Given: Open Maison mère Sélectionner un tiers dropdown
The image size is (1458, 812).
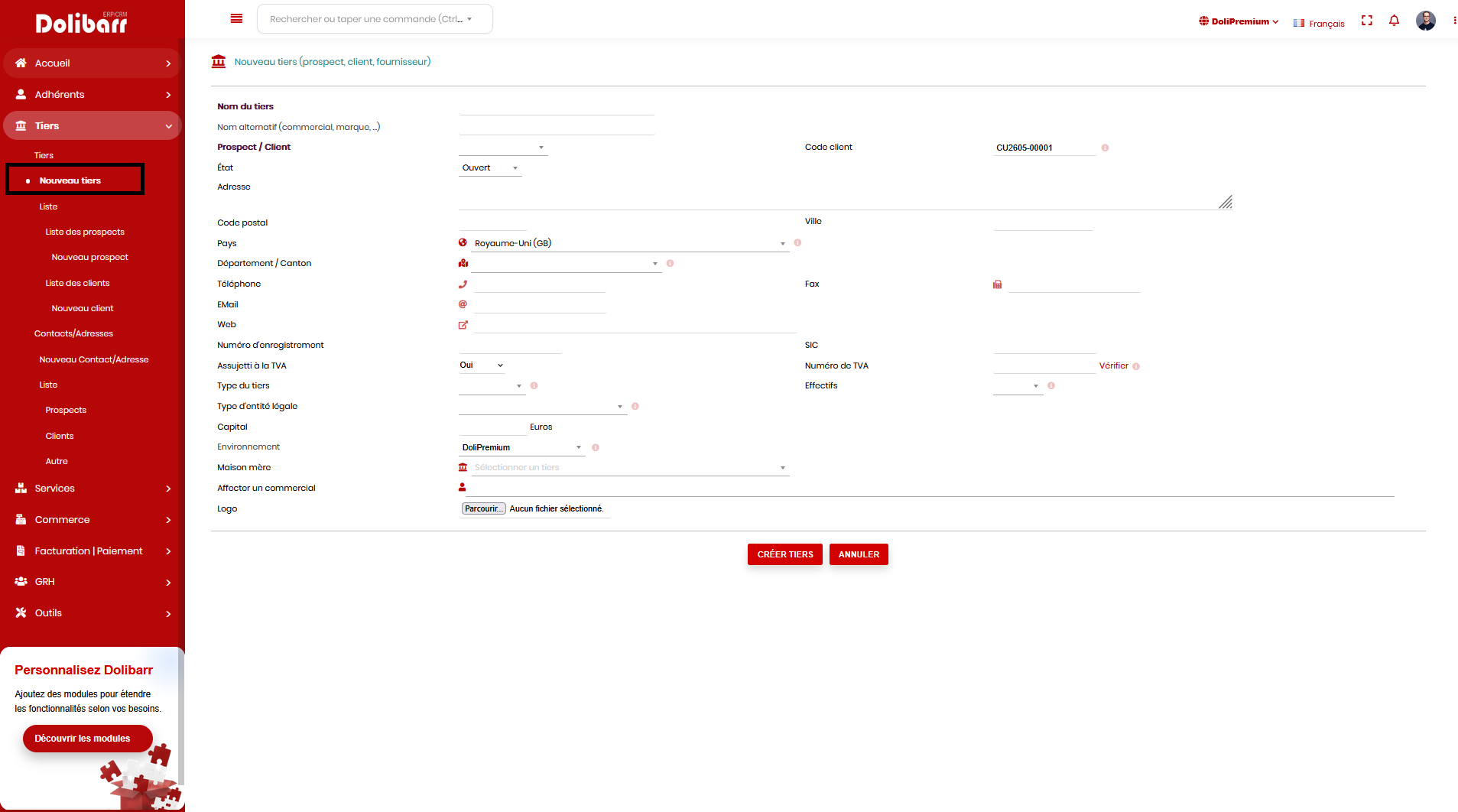Looking at the screenshot, I should [630, 467].
